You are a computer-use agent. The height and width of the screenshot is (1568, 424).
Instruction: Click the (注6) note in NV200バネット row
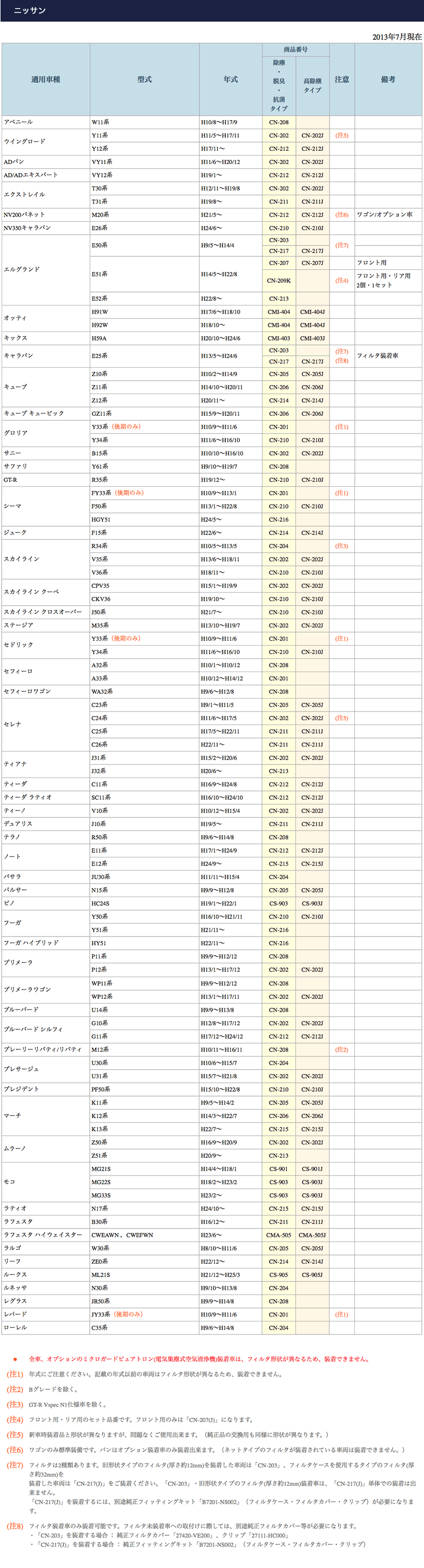click(342, 215)
